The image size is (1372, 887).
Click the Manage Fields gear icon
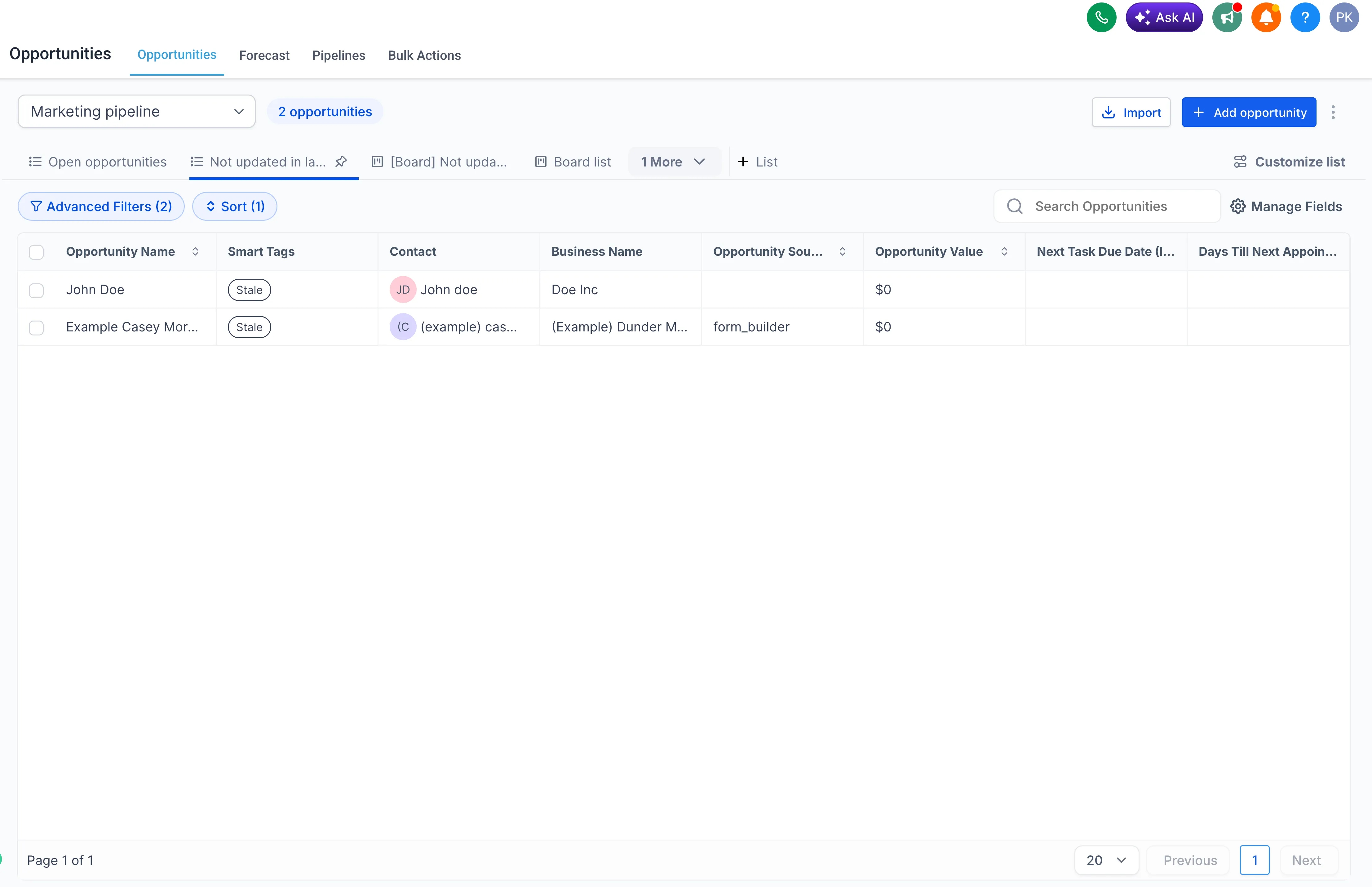1238,206
